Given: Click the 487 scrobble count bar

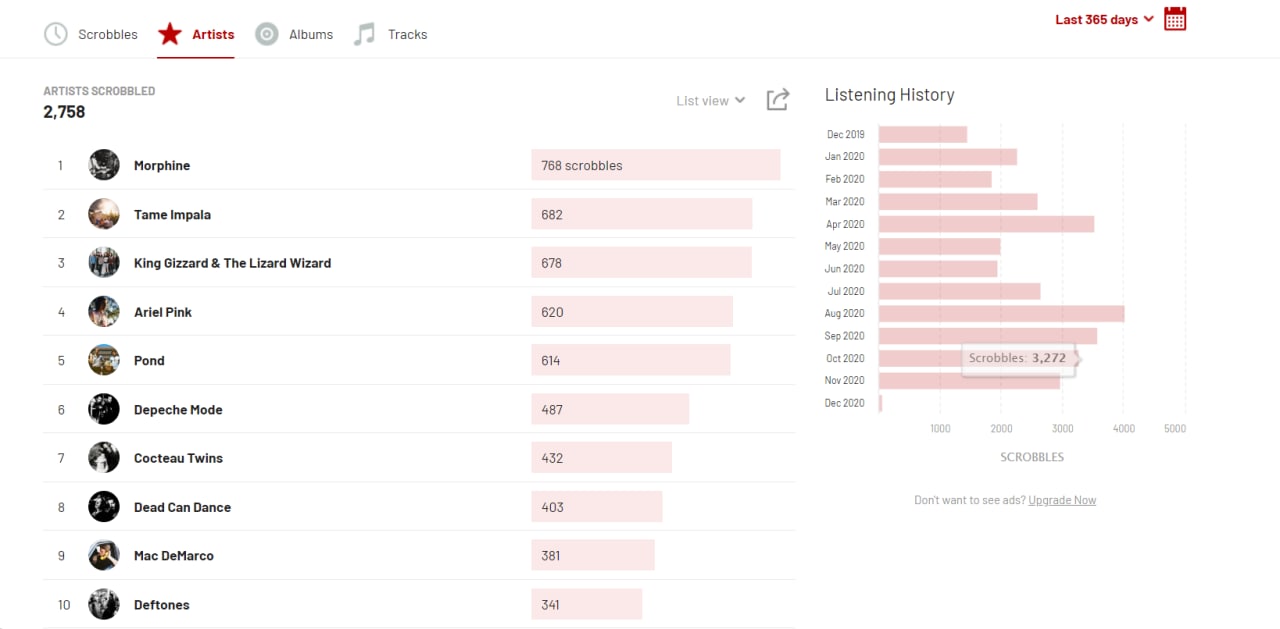Looking at the screenshot, I should pyautogui.click(x=610, y=409).
